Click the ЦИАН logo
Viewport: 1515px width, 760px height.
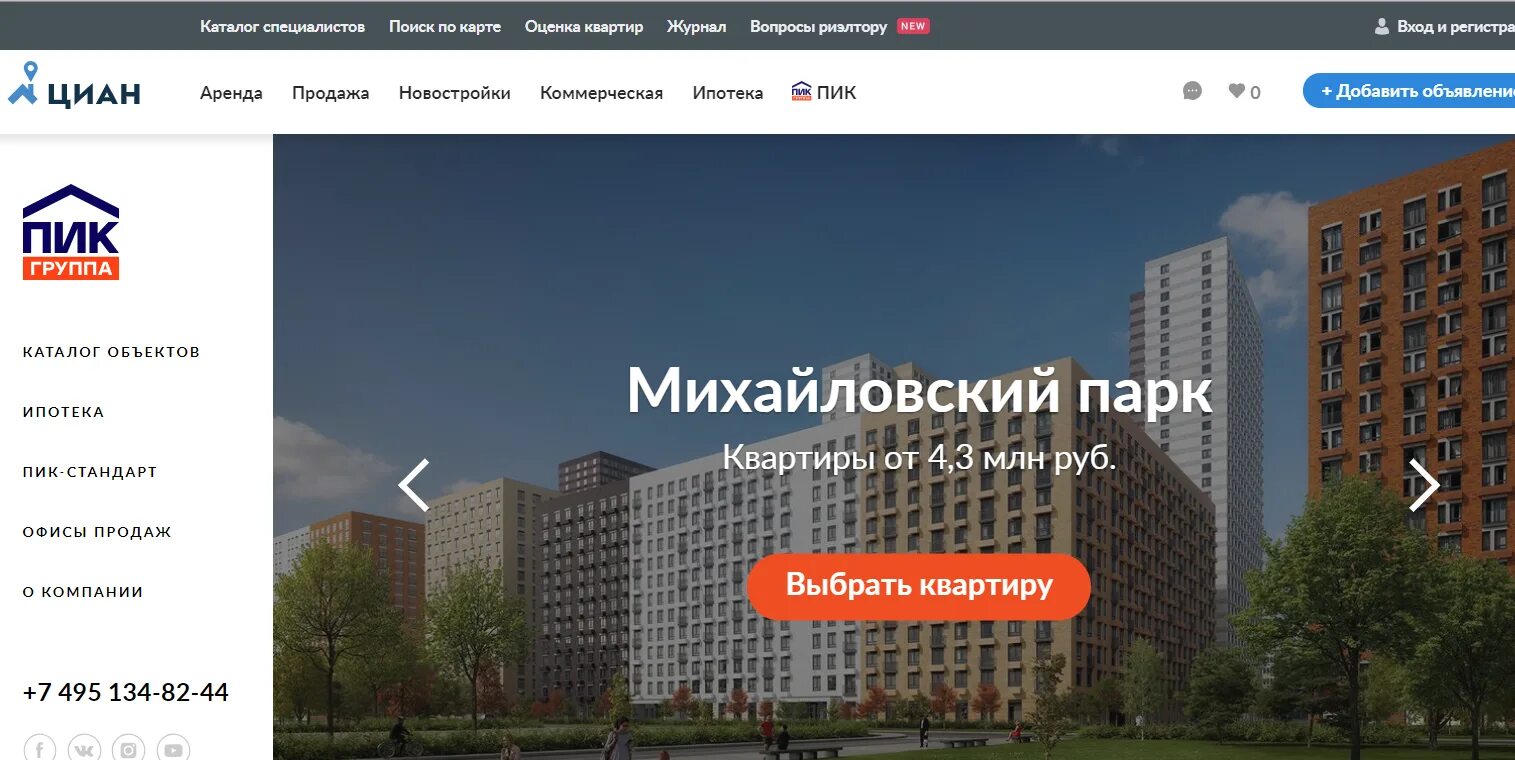point(74,85)
